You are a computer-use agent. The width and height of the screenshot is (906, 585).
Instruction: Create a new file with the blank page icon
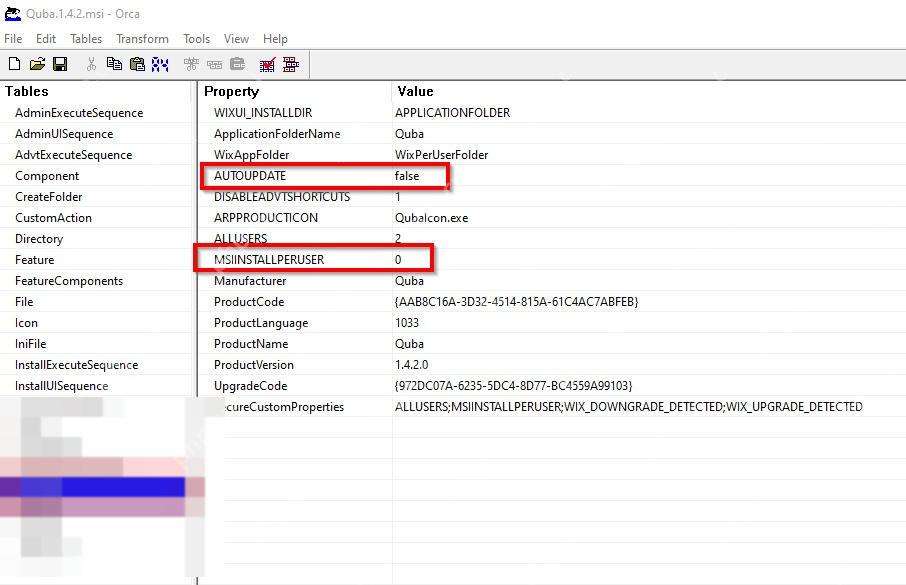(14, 64)
